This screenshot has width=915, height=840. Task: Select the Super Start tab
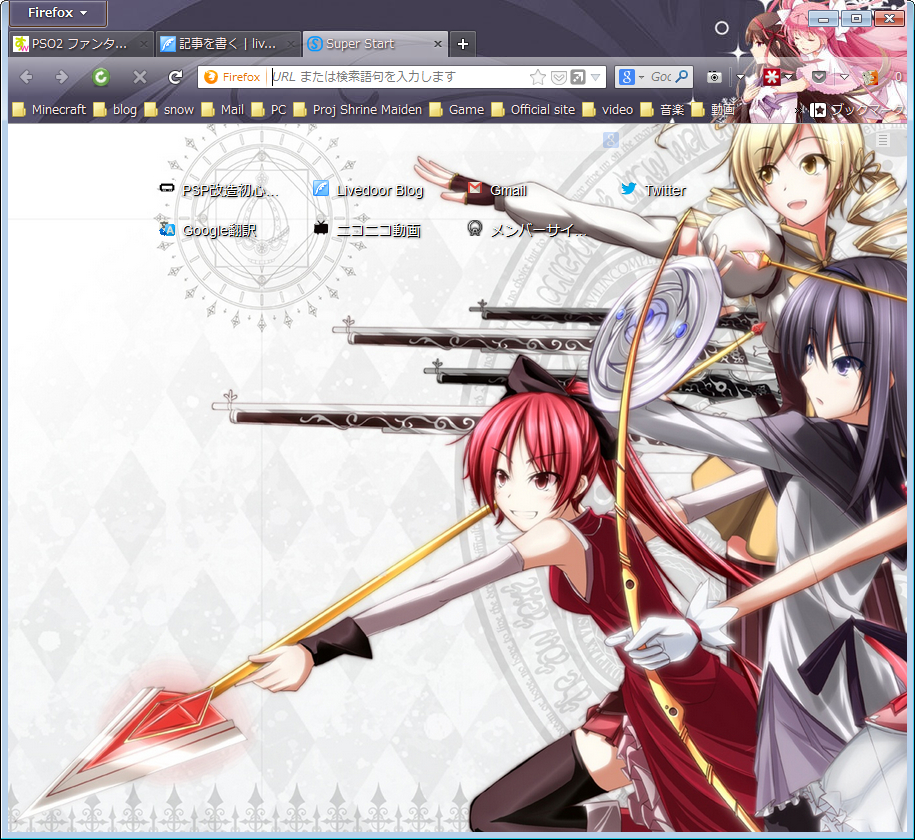[x=375, y=44]
